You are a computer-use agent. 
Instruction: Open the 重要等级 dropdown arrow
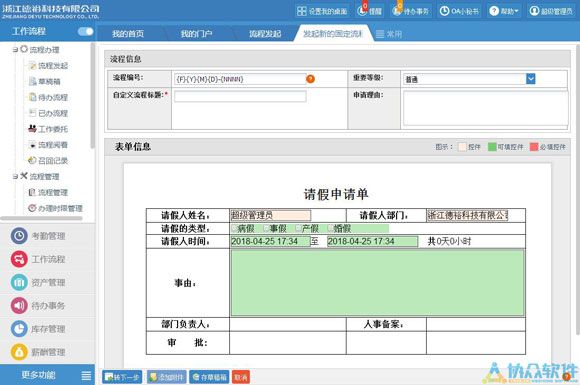click(x=530, y=79)
